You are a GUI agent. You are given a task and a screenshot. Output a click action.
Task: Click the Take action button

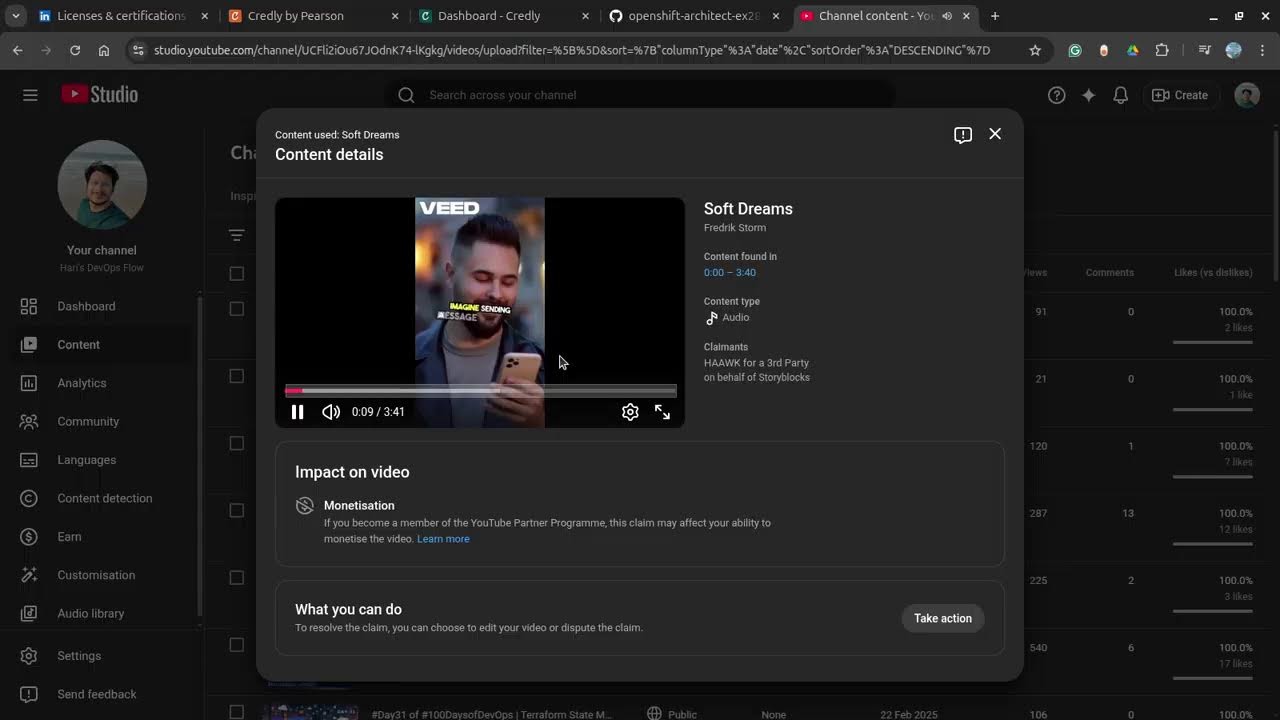coord(943,618)
